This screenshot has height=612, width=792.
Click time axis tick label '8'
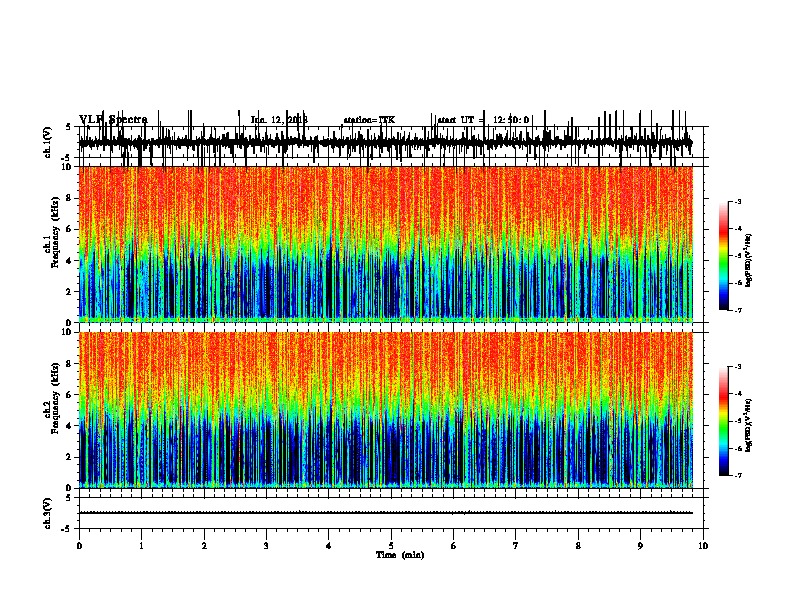[578, 546]
